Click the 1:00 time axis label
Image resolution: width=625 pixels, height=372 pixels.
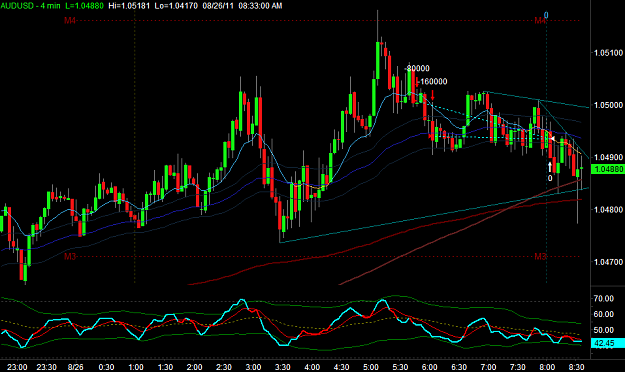(x=136, y=367)
